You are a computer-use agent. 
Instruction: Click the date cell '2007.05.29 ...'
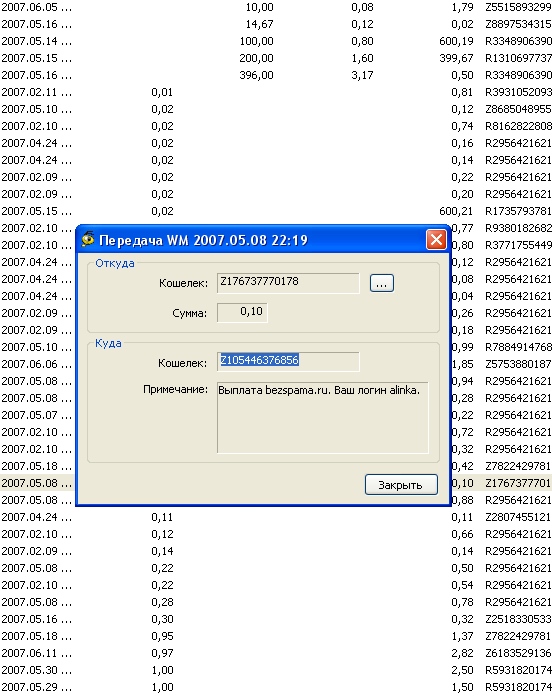tap(36, 687)
